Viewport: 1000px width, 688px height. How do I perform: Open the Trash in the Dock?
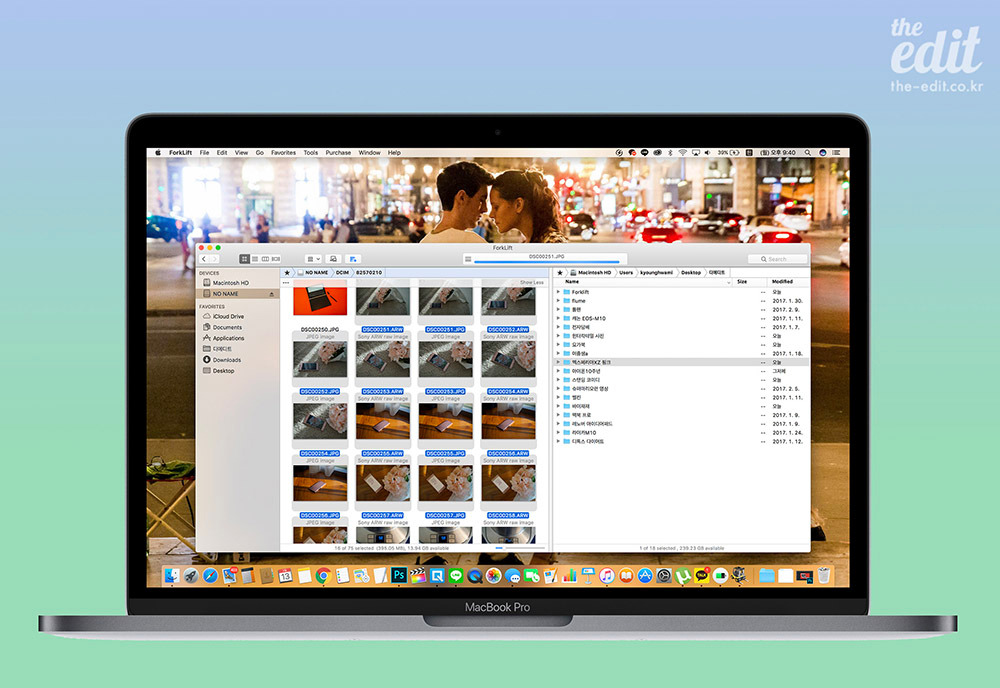point(824,576)
